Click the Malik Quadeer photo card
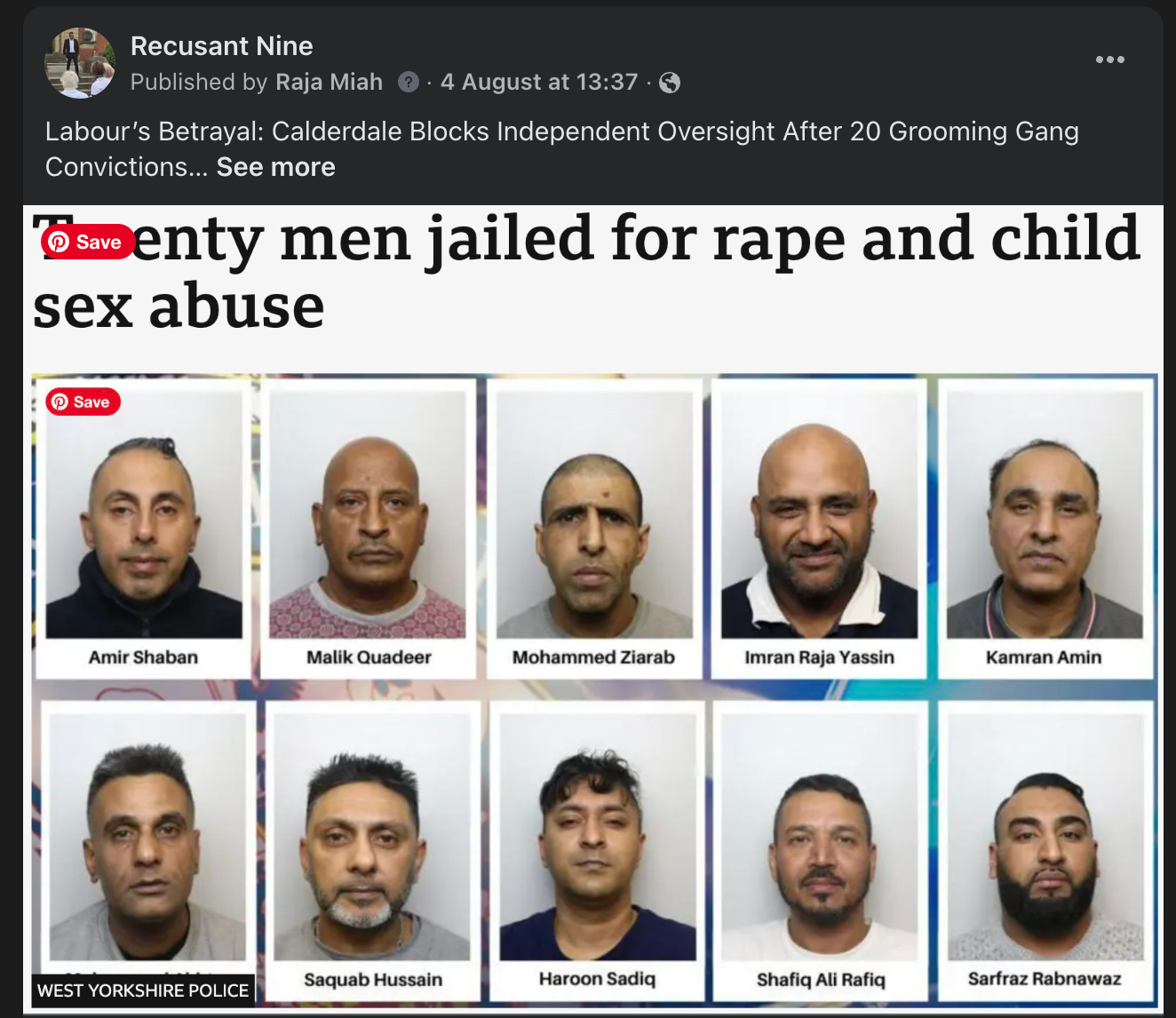 pyautogui.click(x=368, y=529)
